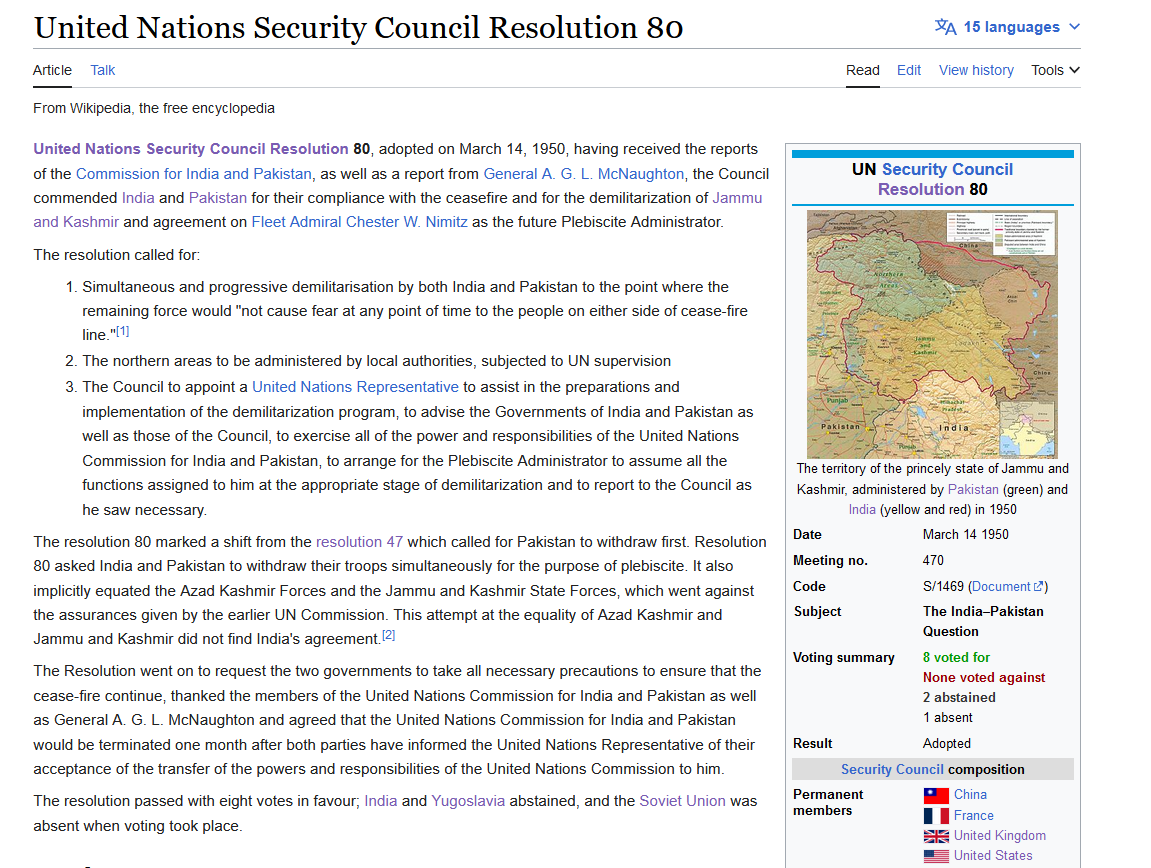This screenshot has width=1151, height=868.
Task: Click the '1 absent' text
Action: pyautogui.click(x=948, y=717)
